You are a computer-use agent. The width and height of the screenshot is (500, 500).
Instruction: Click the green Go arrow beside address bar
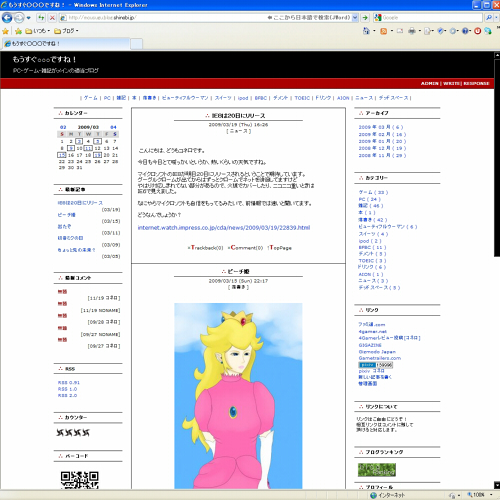[365, 18]
